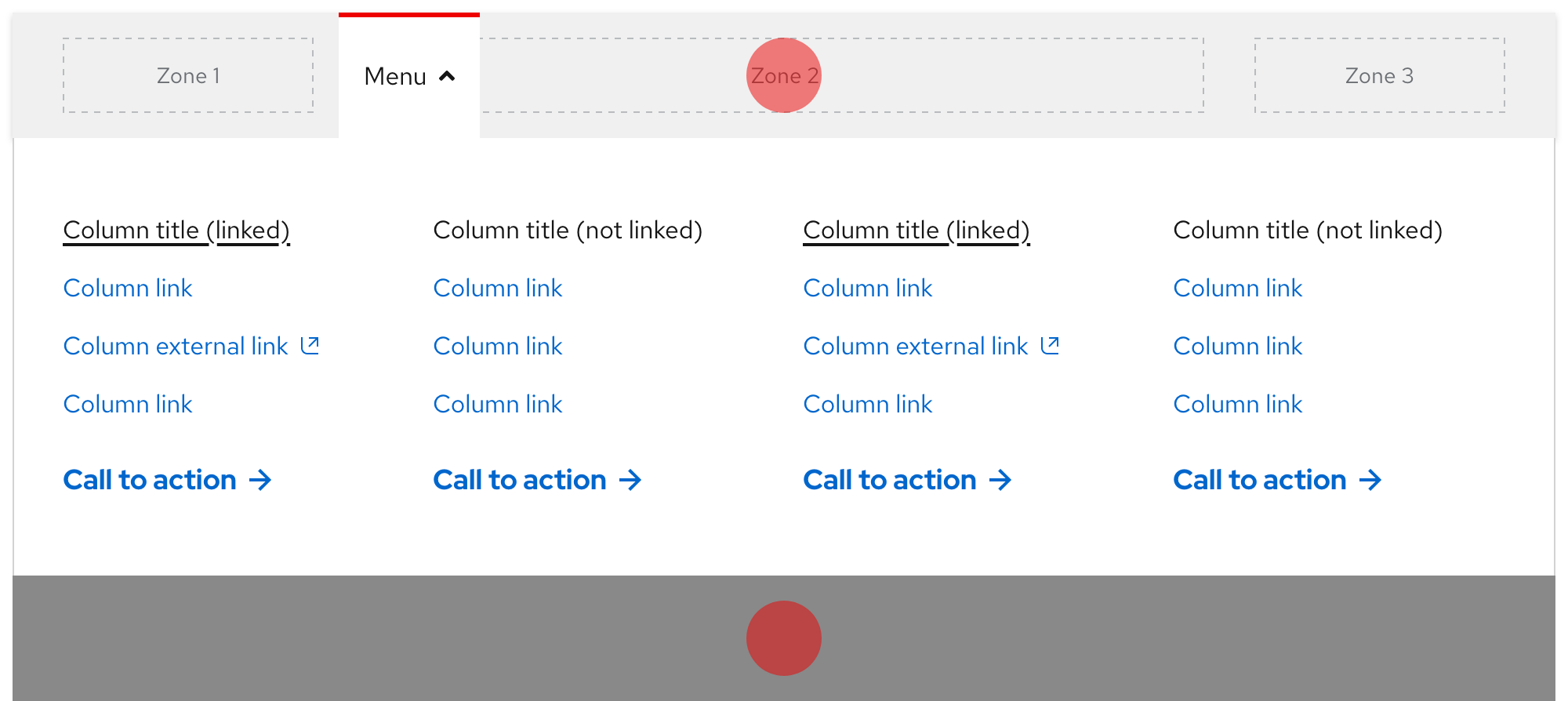This screenshot has height=701, width=1568.
Task: Click the external link icon in third column
Action: tap(1050, 345)
